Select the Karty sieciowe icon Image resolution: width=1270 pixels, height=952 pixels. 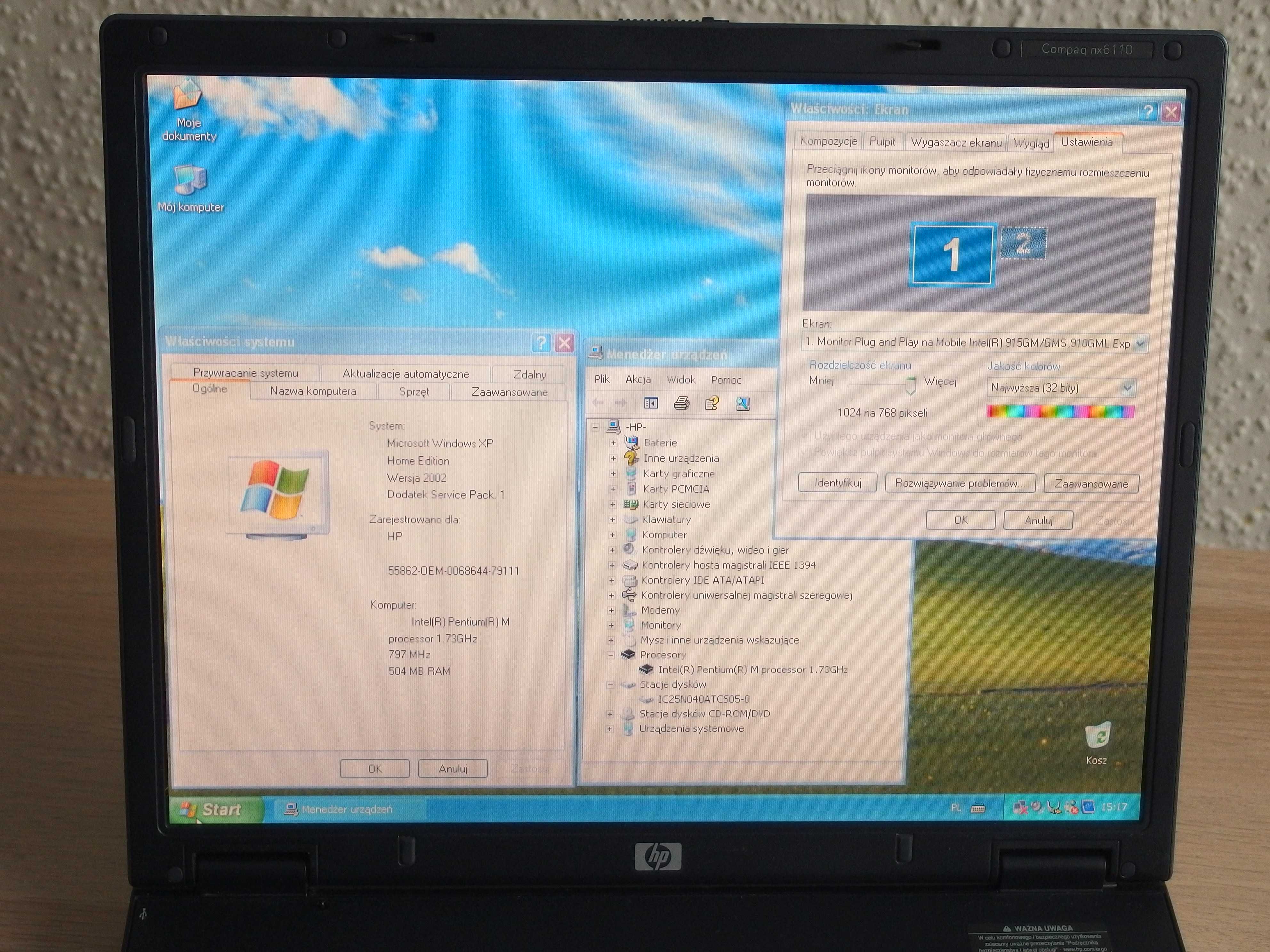point(631,504)
